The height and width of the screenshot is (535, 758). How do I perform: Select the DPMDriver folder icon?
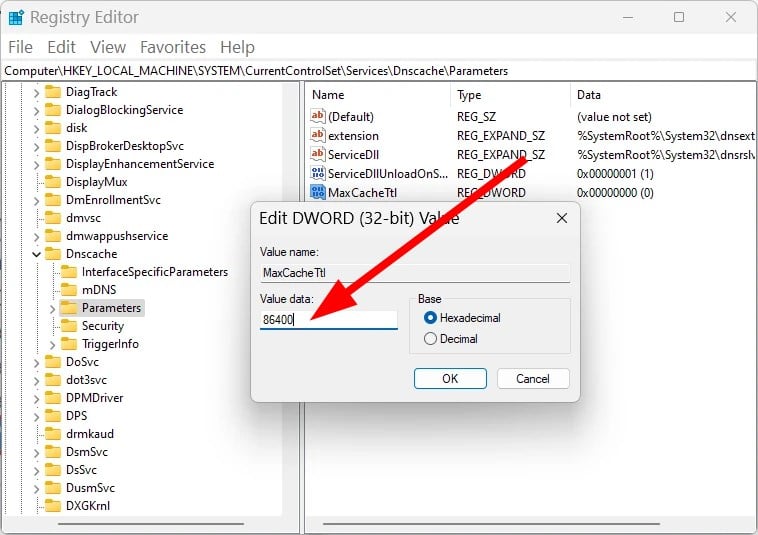coord(53,398)
